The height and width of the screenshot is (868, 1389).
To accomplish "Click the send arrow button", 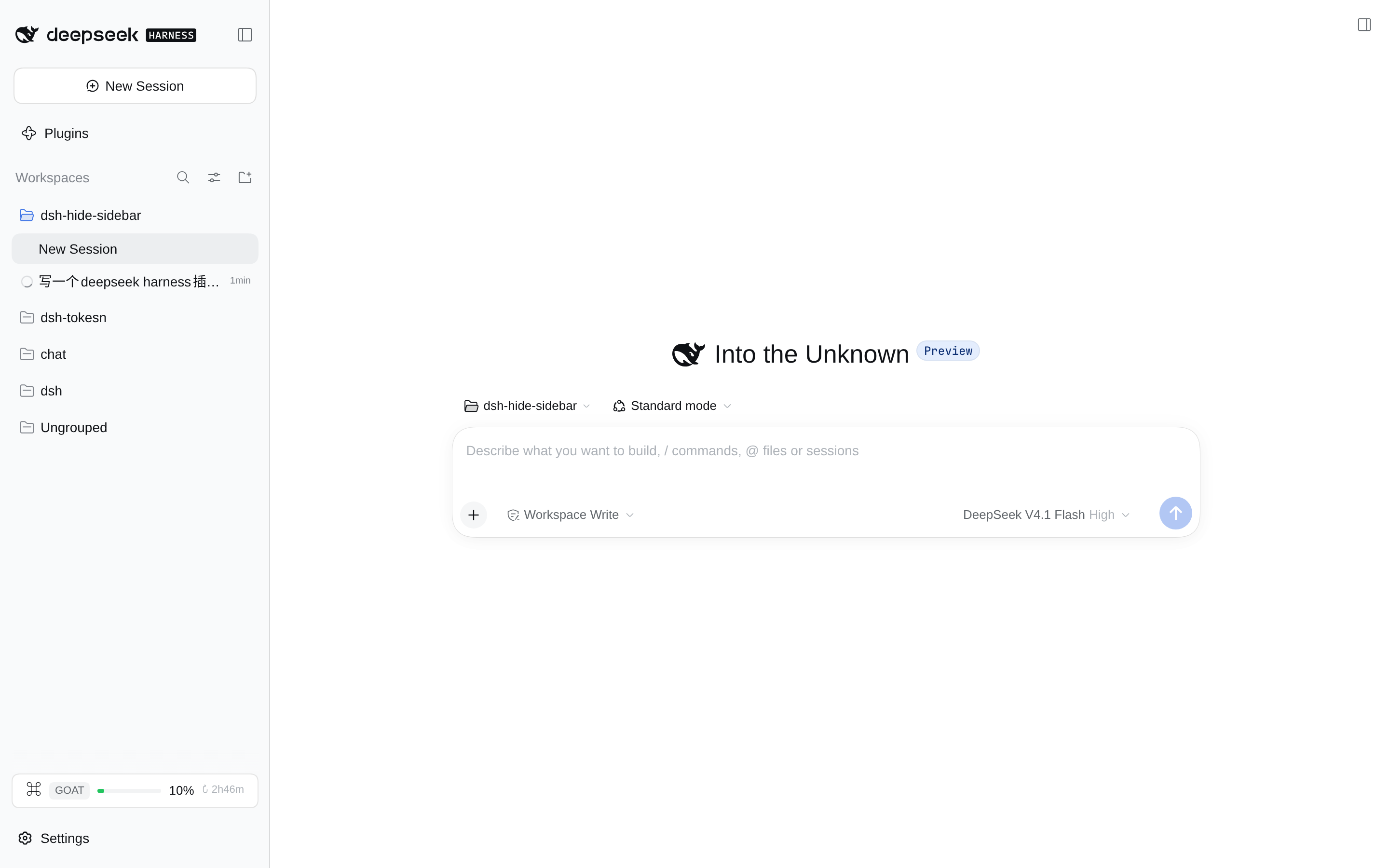I will click(1175, 513).
